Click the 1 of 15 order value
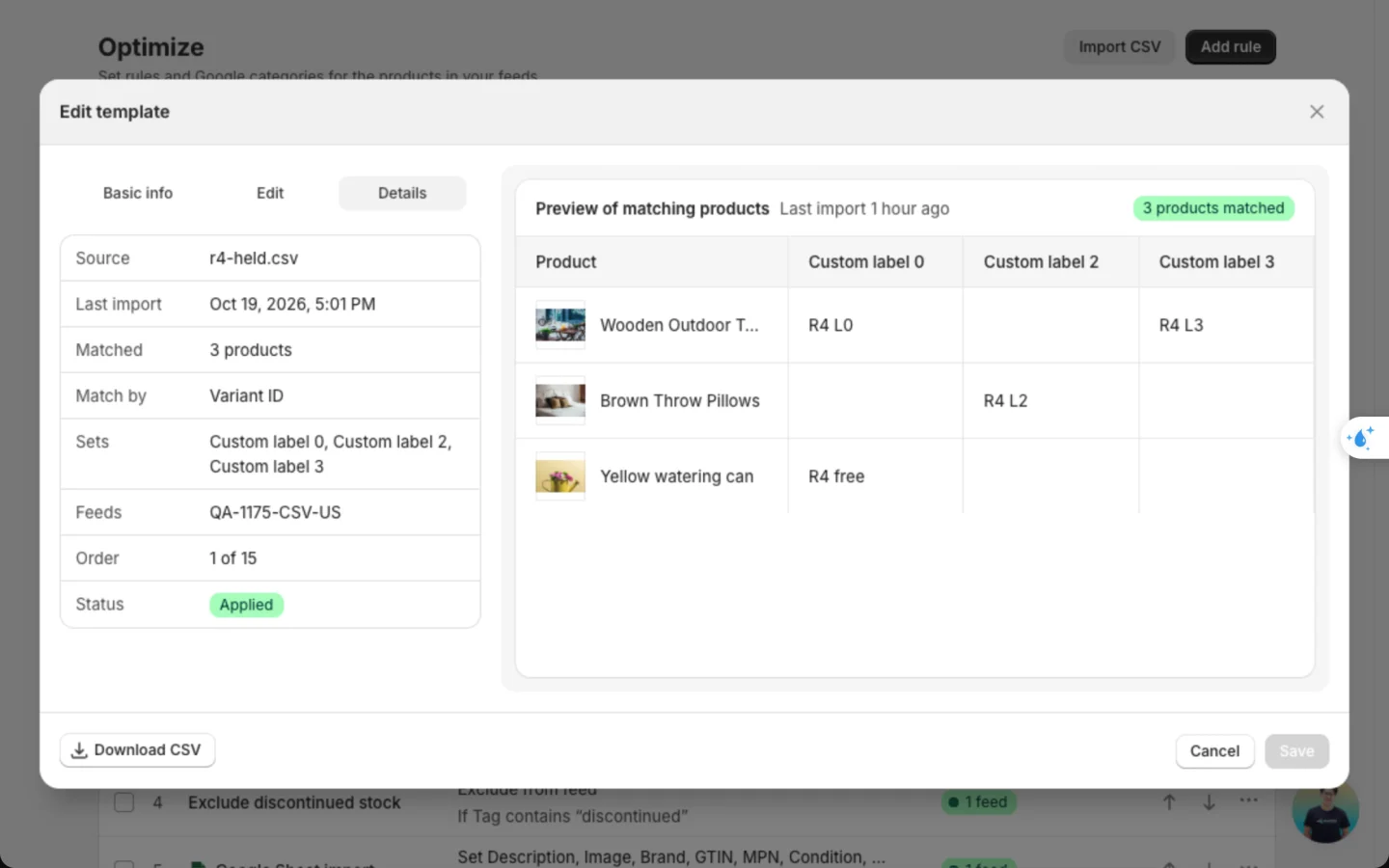The image size is (1389, 868). [232, 558]
